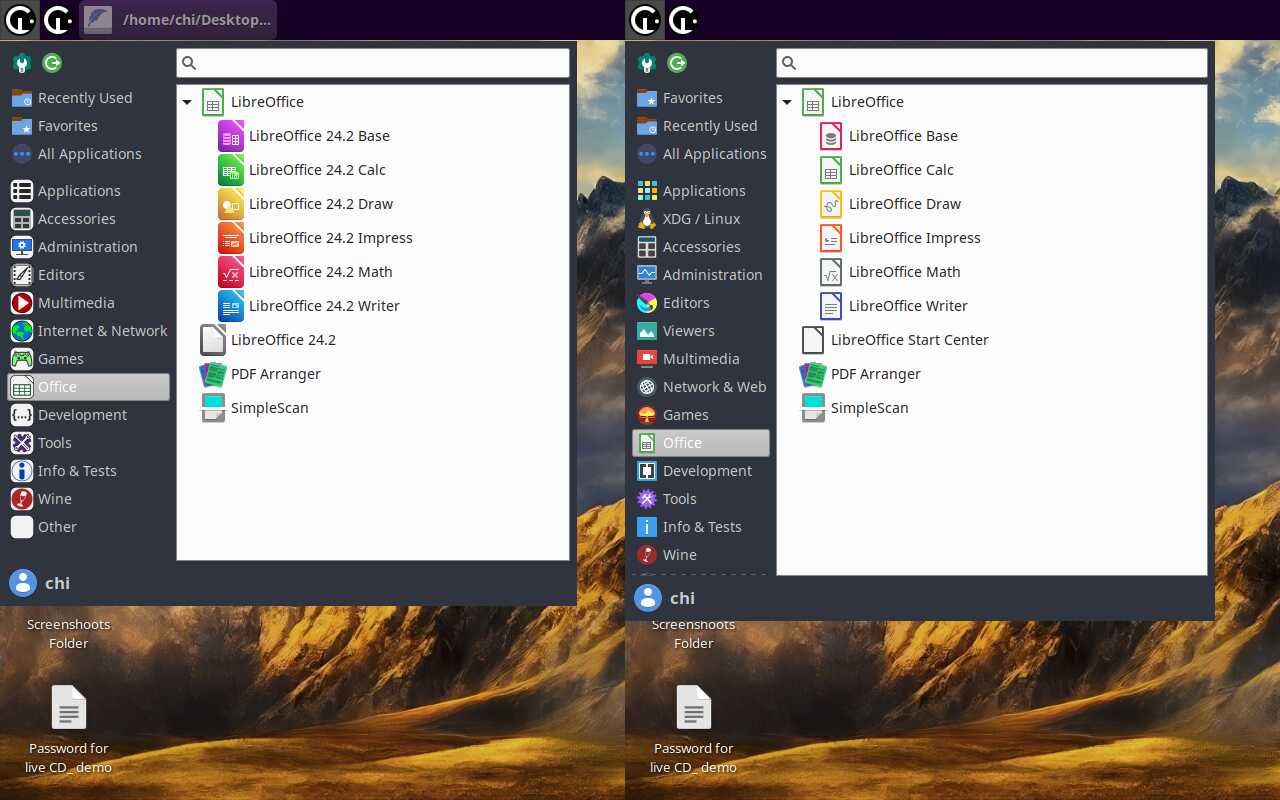Select the Applications category in the right menu
The height and width of the screenshot is (800, 1280).
[x=701, y=191]
